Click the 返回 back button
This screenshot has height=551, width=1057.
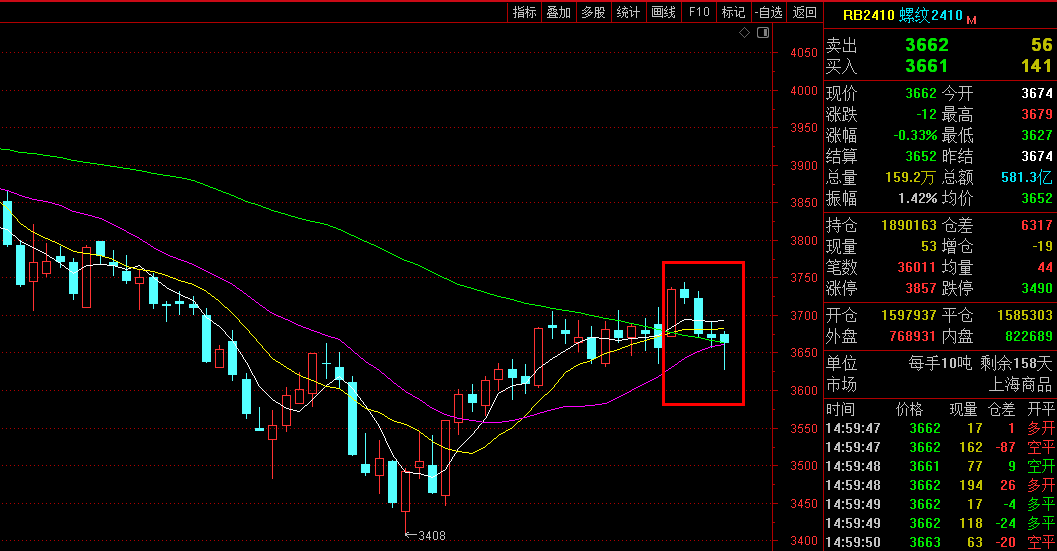pyautogui.click(x=804, y=12)
